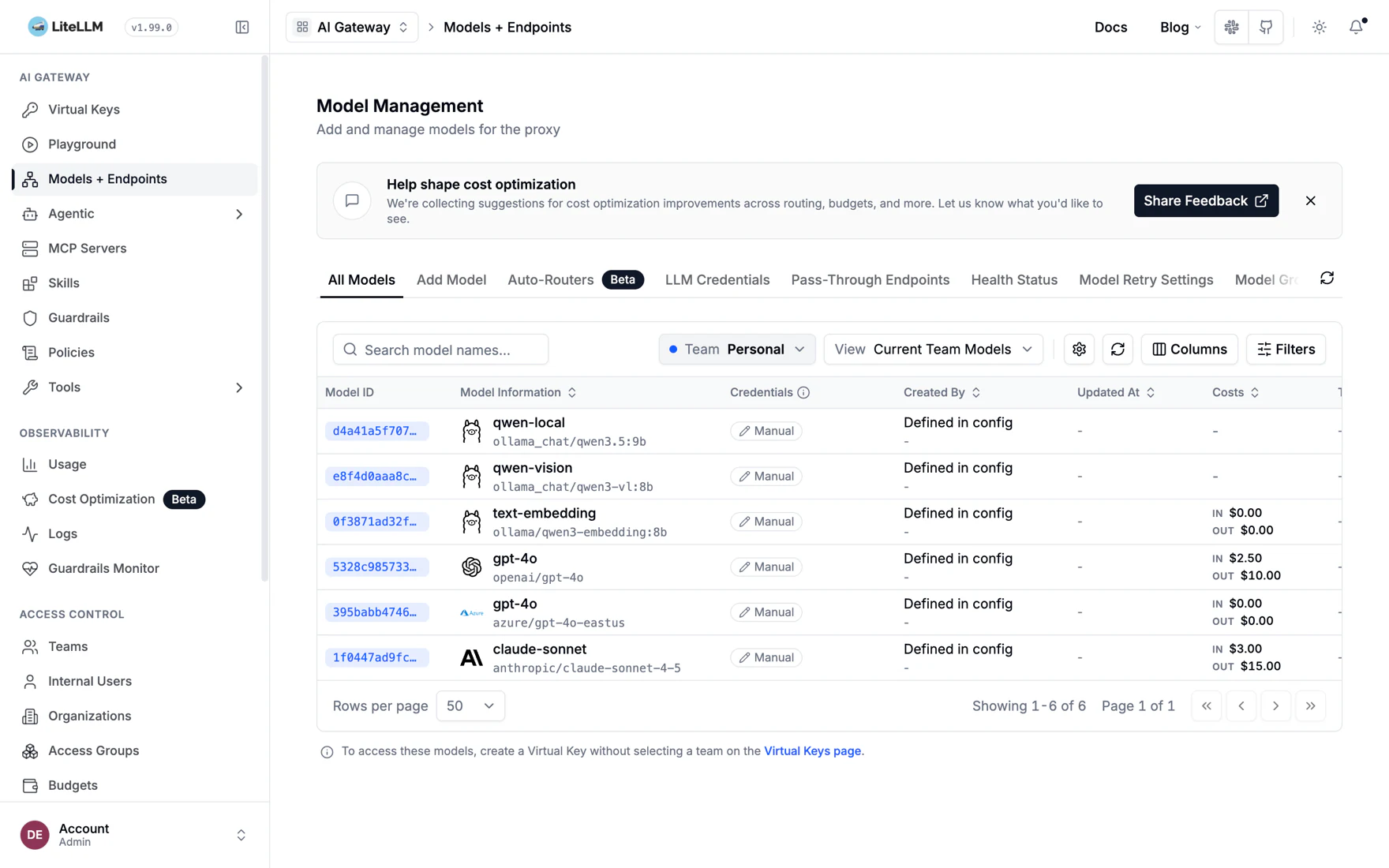Open Health Status tab

1013,280
